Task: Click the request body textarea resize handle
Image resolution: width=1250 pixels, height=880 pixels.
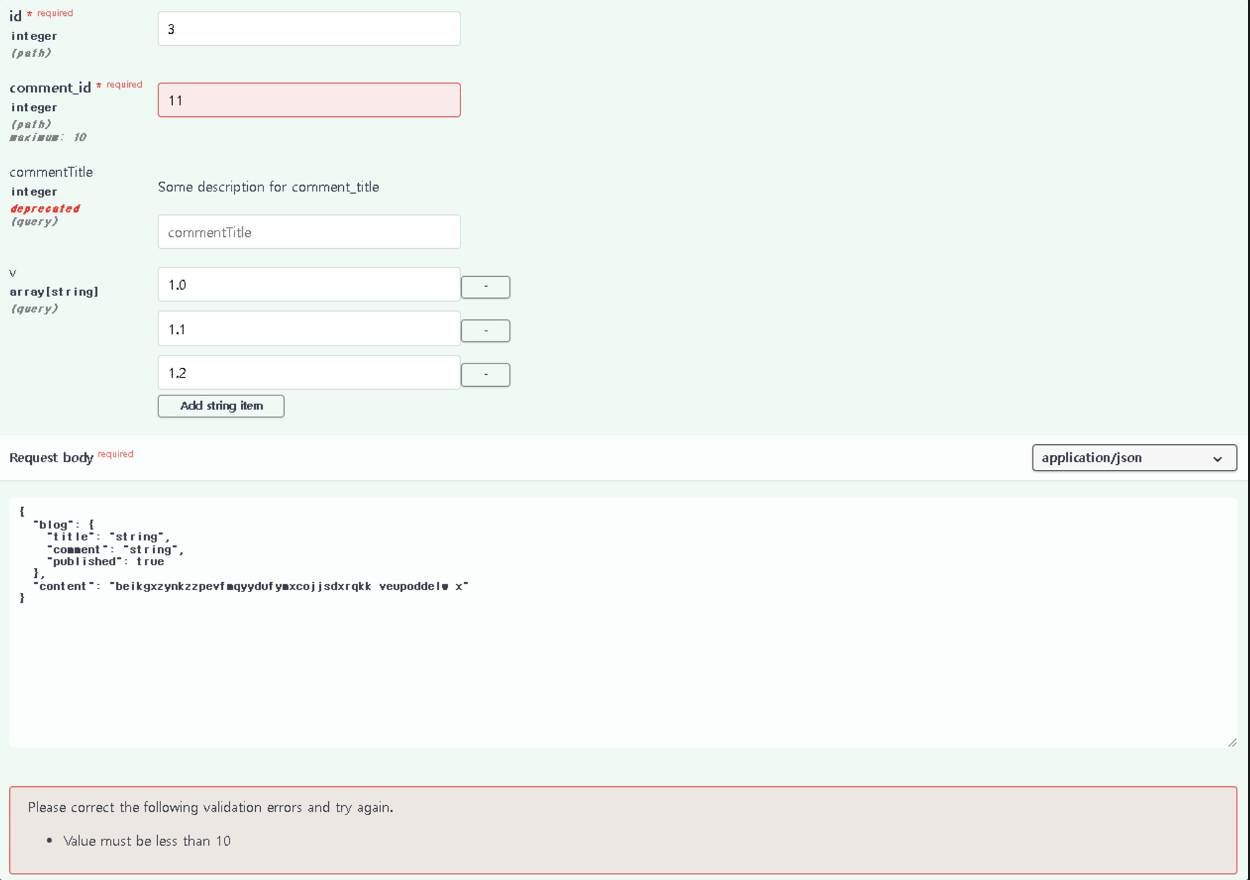Action: pyautogui.click(x=1231, y=741)
